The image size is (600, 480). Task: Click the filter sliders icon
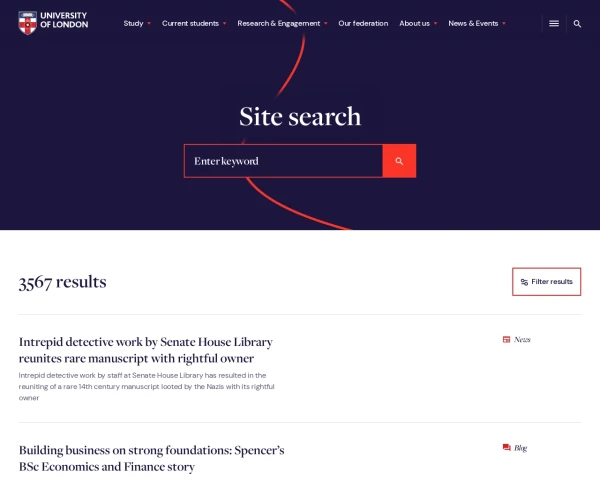pos(524,282)
